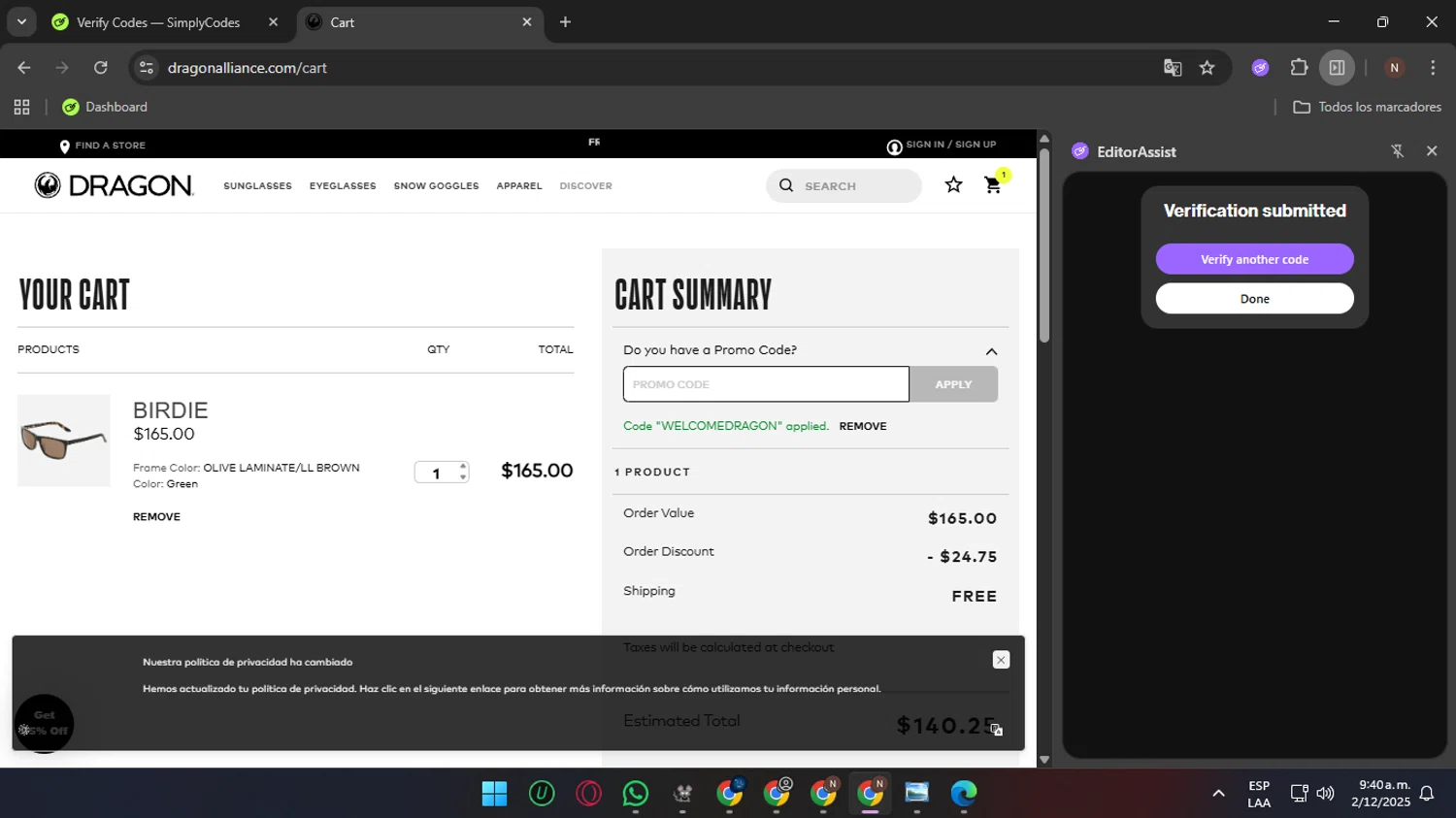Click Sign In / Sign Up link
The width and height of the screenshot is (1456, 818).
[950, 145]
